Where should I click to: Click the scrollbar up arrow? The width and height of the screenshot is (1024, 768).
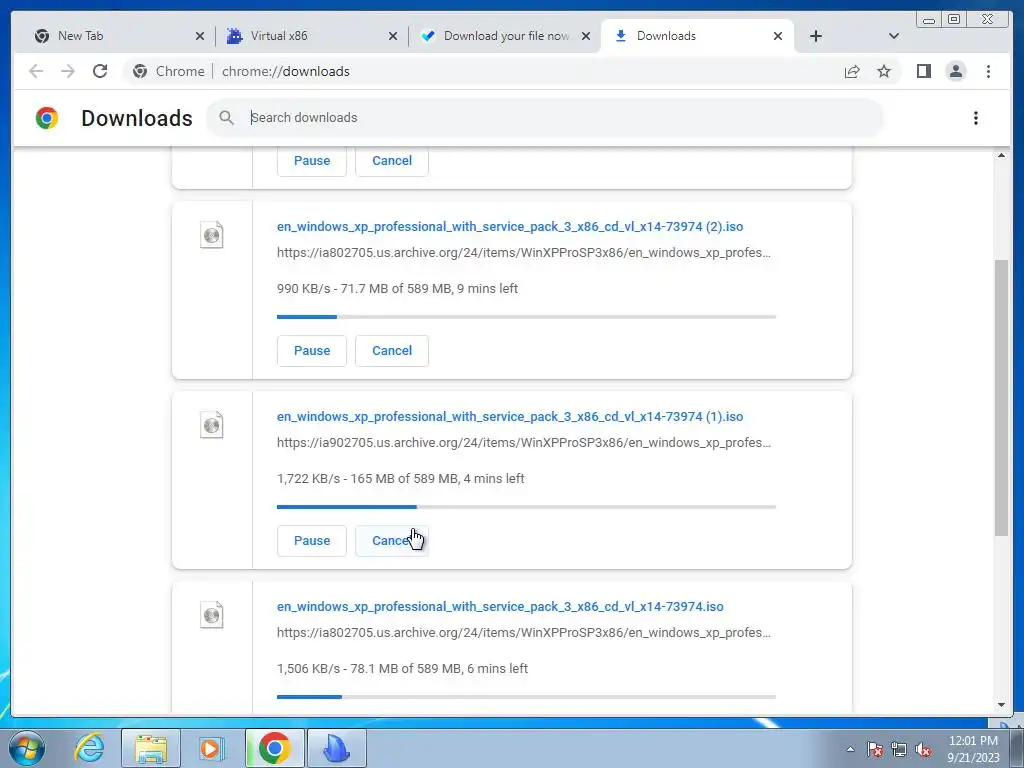[x=1002, y=155]
